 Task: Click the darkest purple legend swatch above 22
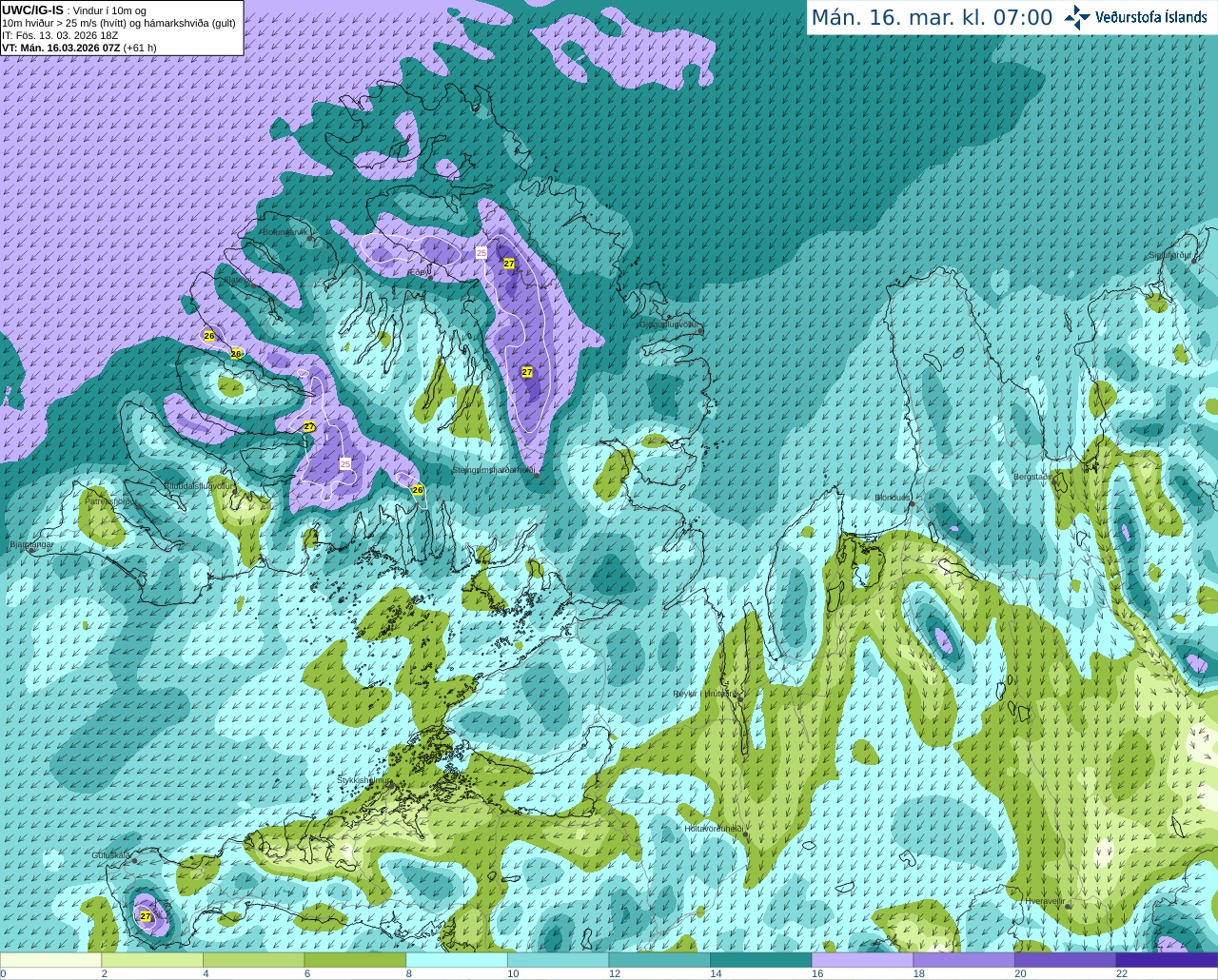pos(1167,959)
